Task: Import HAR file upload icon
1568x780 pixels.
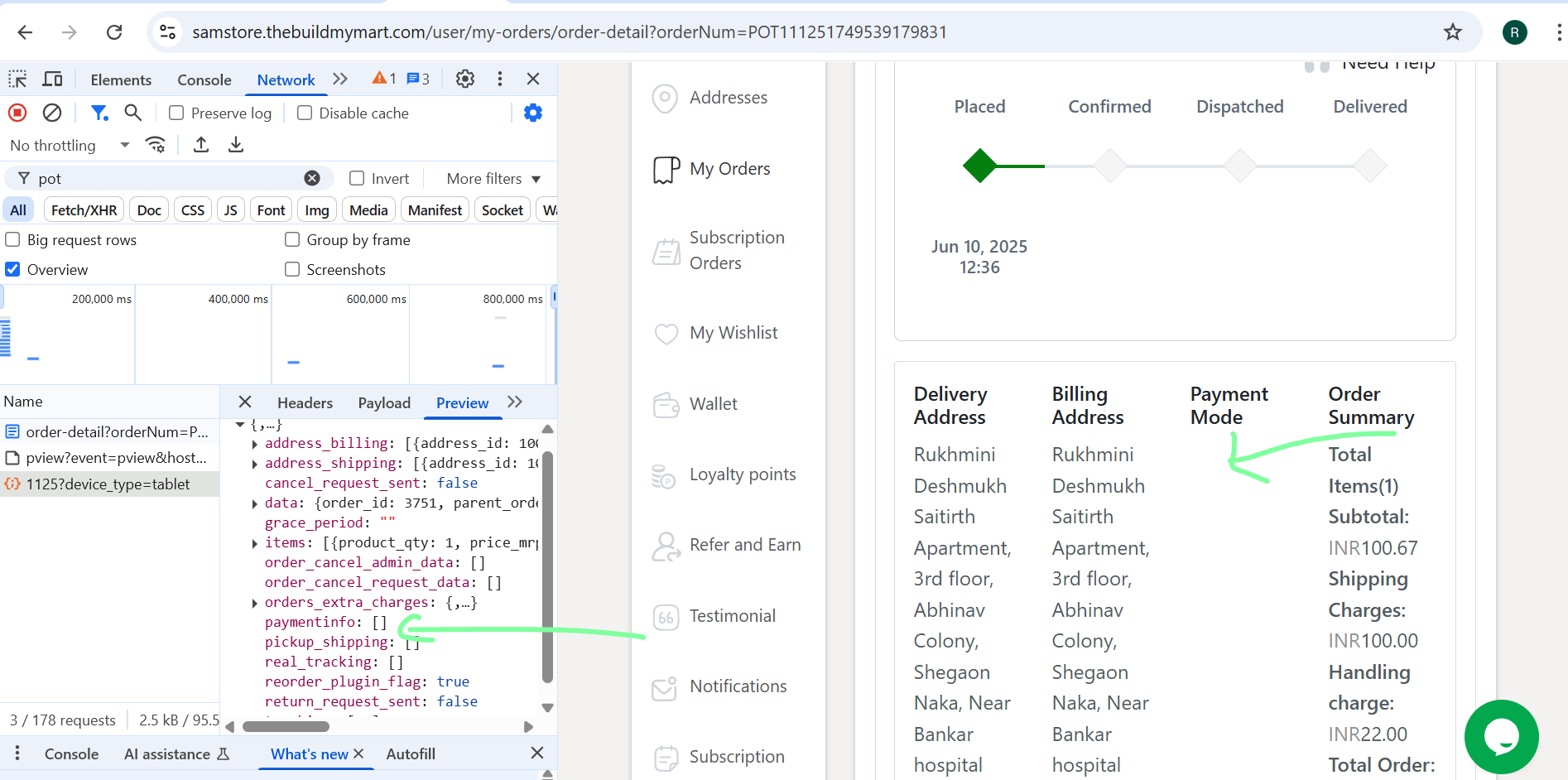Action: click(x=201, y=145)
